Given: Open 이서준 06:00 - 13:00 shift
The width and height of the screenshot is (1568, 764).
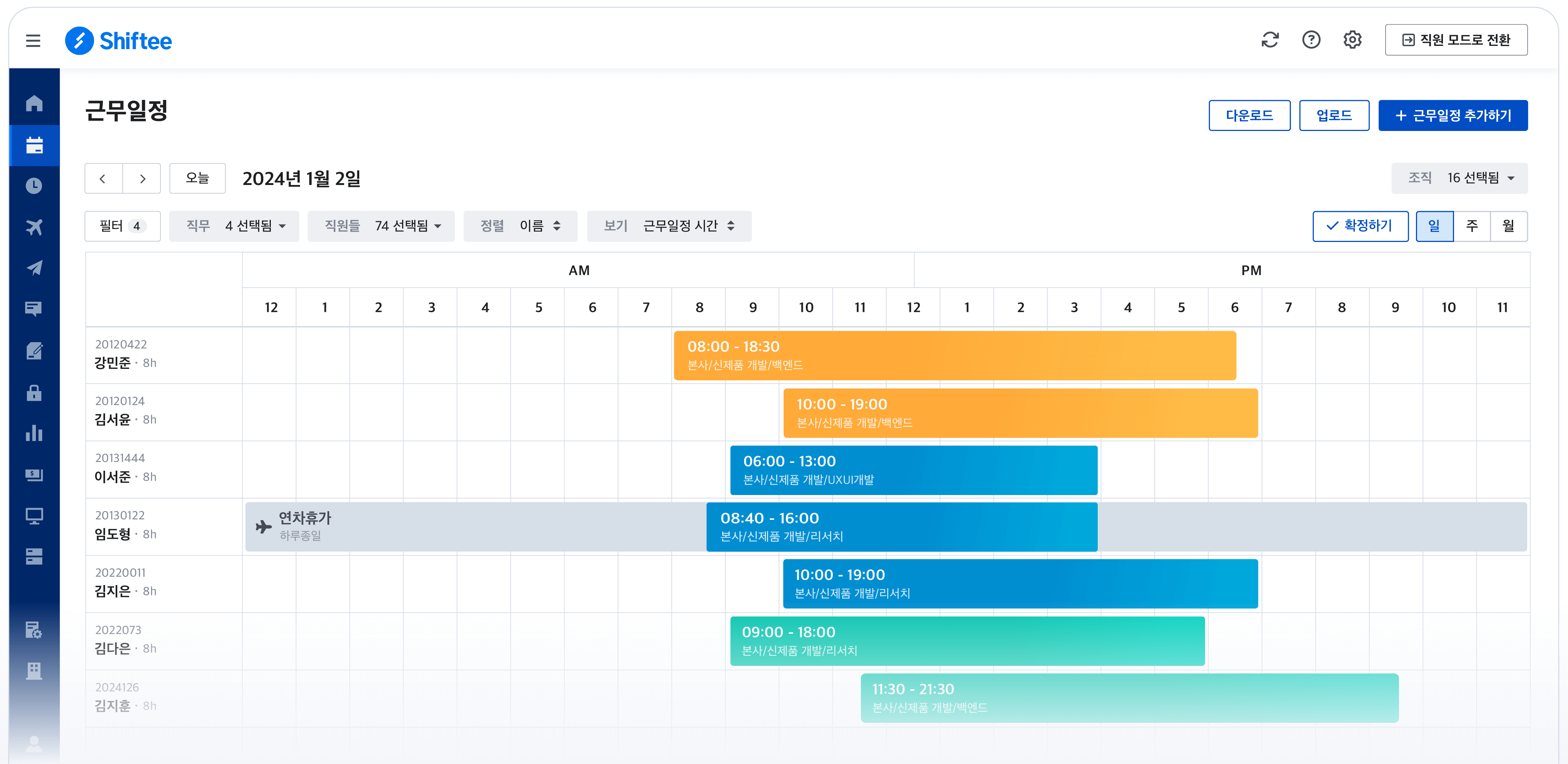Looking at the screenshot, I should [913, 471].
